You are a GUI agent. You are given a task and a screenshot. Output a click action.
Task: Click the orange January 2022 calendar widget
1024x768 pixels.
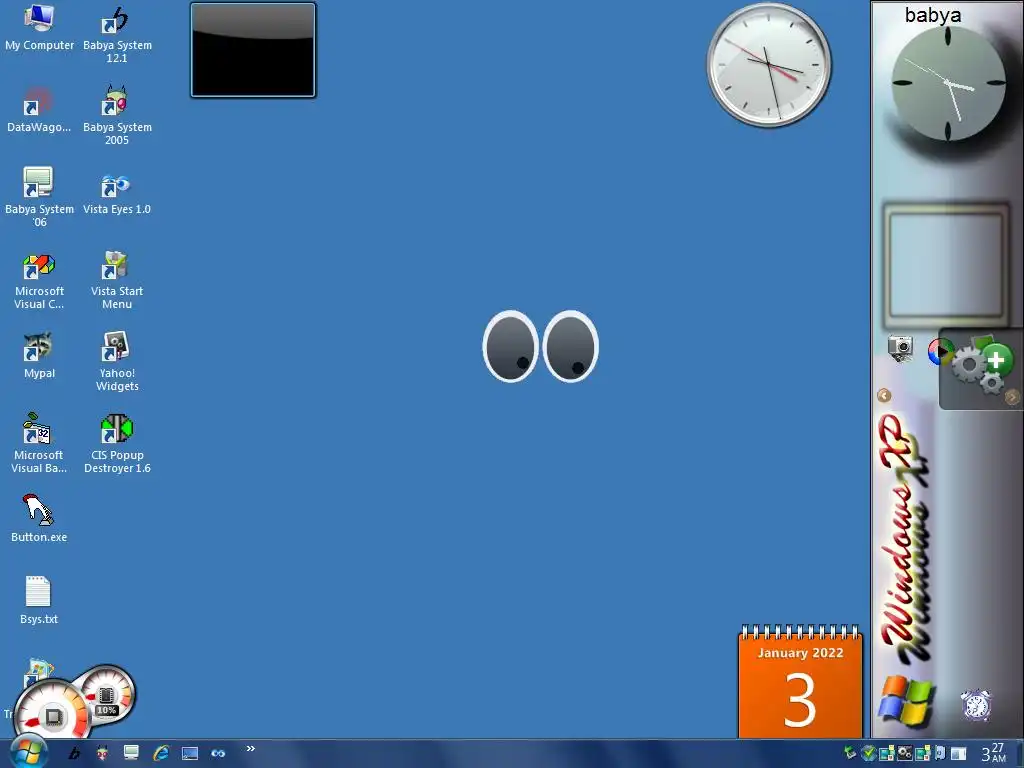[x=800, y=681]
